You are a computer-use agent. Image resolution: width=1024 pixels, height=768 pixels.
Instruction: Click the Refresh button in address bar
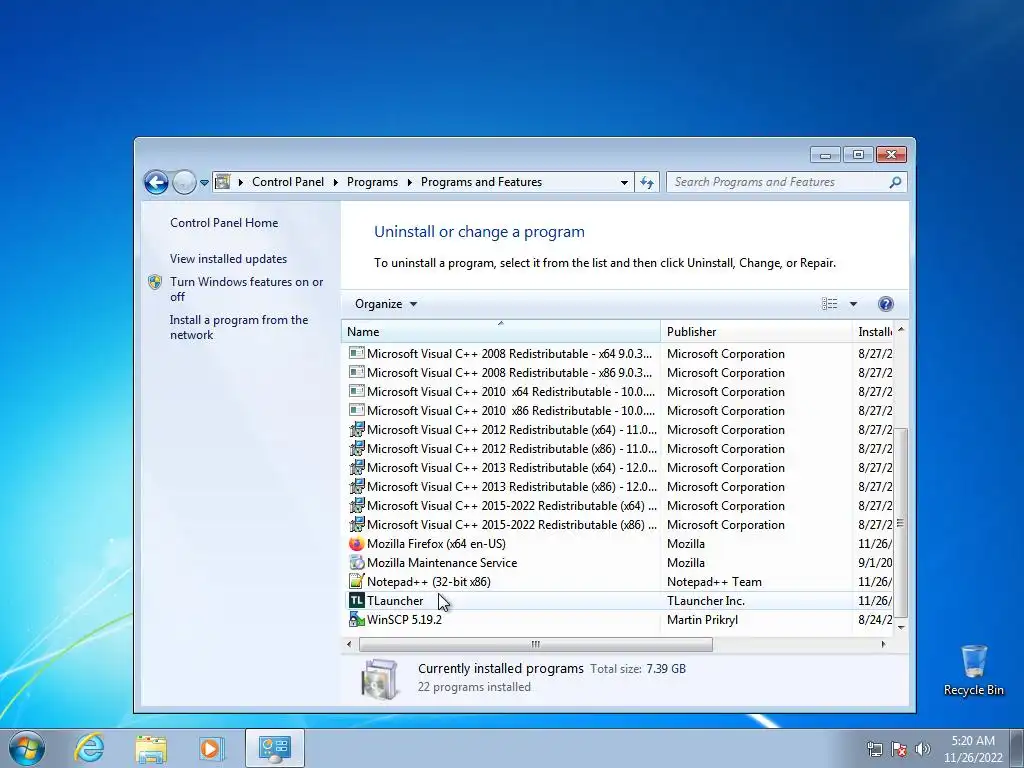647,182
